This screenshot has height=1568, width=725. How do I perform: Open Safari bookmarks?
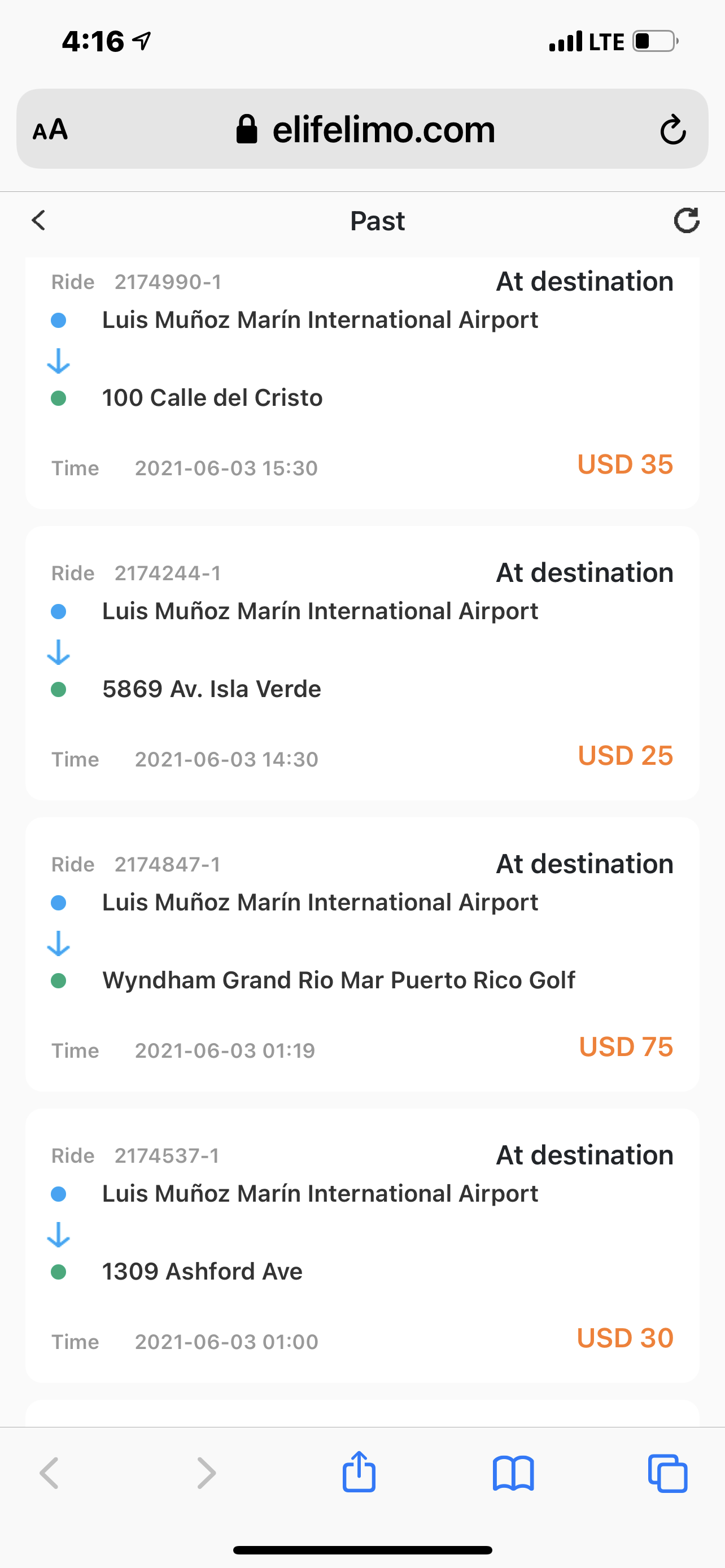513,1473
